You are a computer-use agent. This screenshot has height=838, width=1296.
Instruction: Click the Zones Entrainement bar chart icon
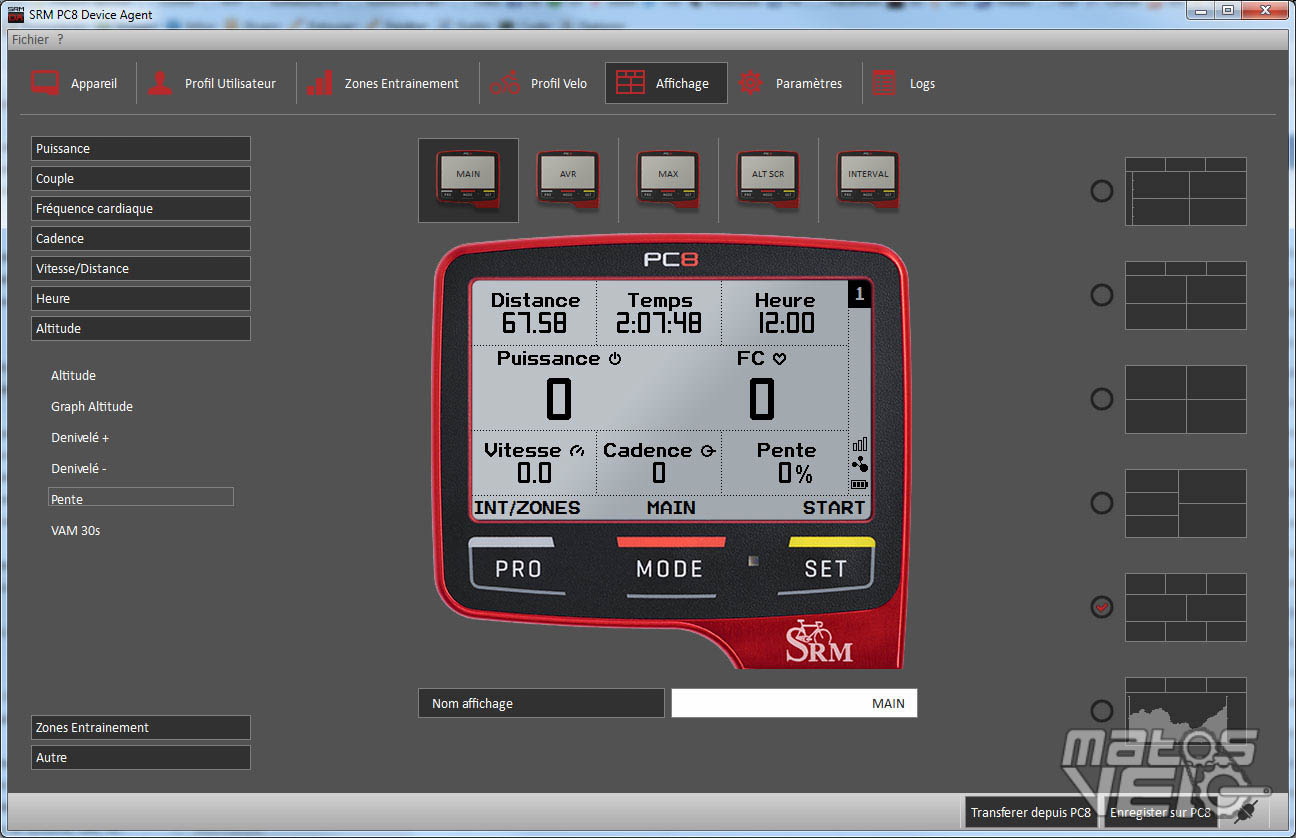click(320, 83)
